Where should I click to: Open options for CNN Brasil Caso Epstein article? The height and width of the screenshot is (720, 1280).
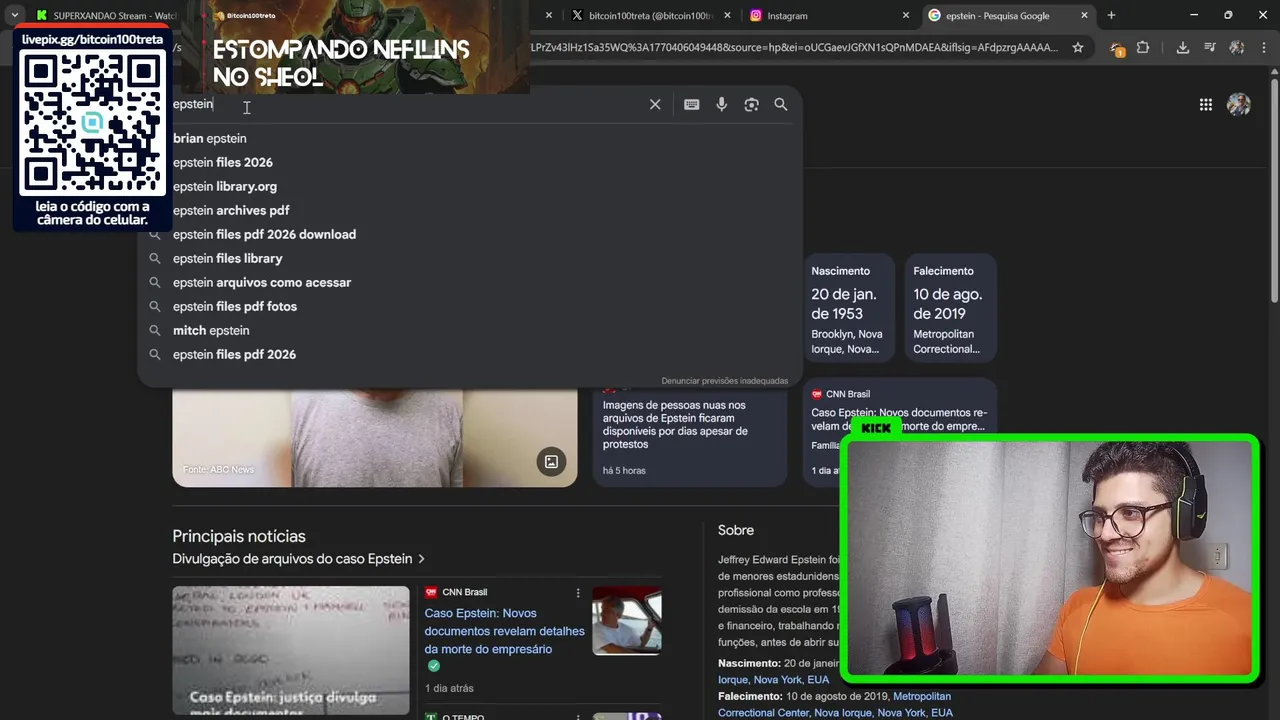(x=577, y=593)
